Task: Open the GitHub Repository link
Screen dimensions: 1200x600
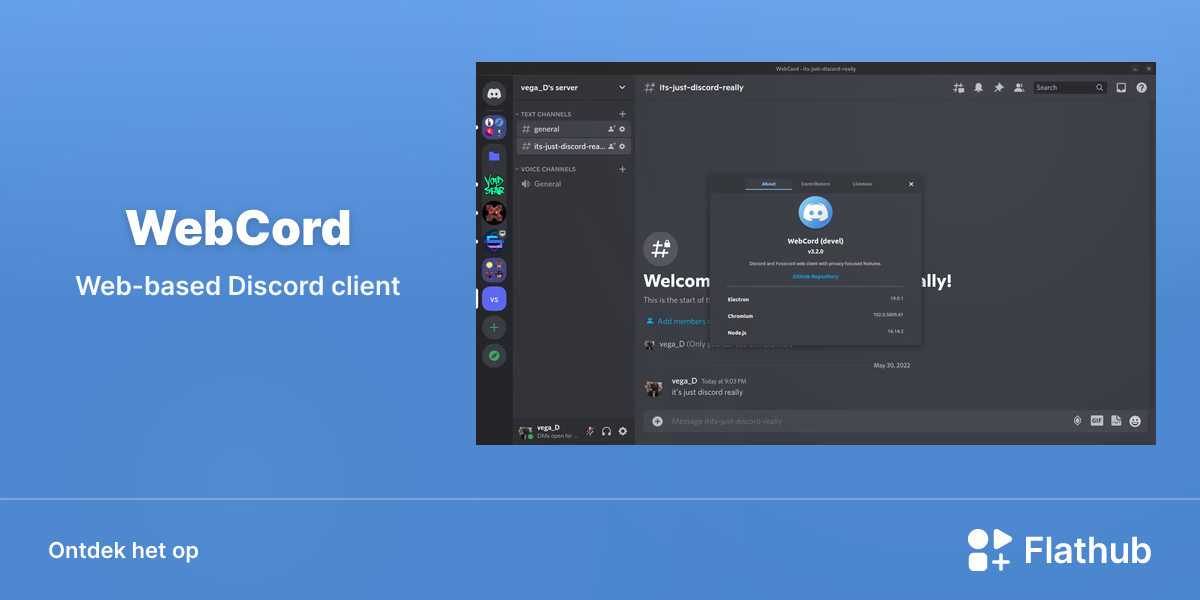Action: 816,276
